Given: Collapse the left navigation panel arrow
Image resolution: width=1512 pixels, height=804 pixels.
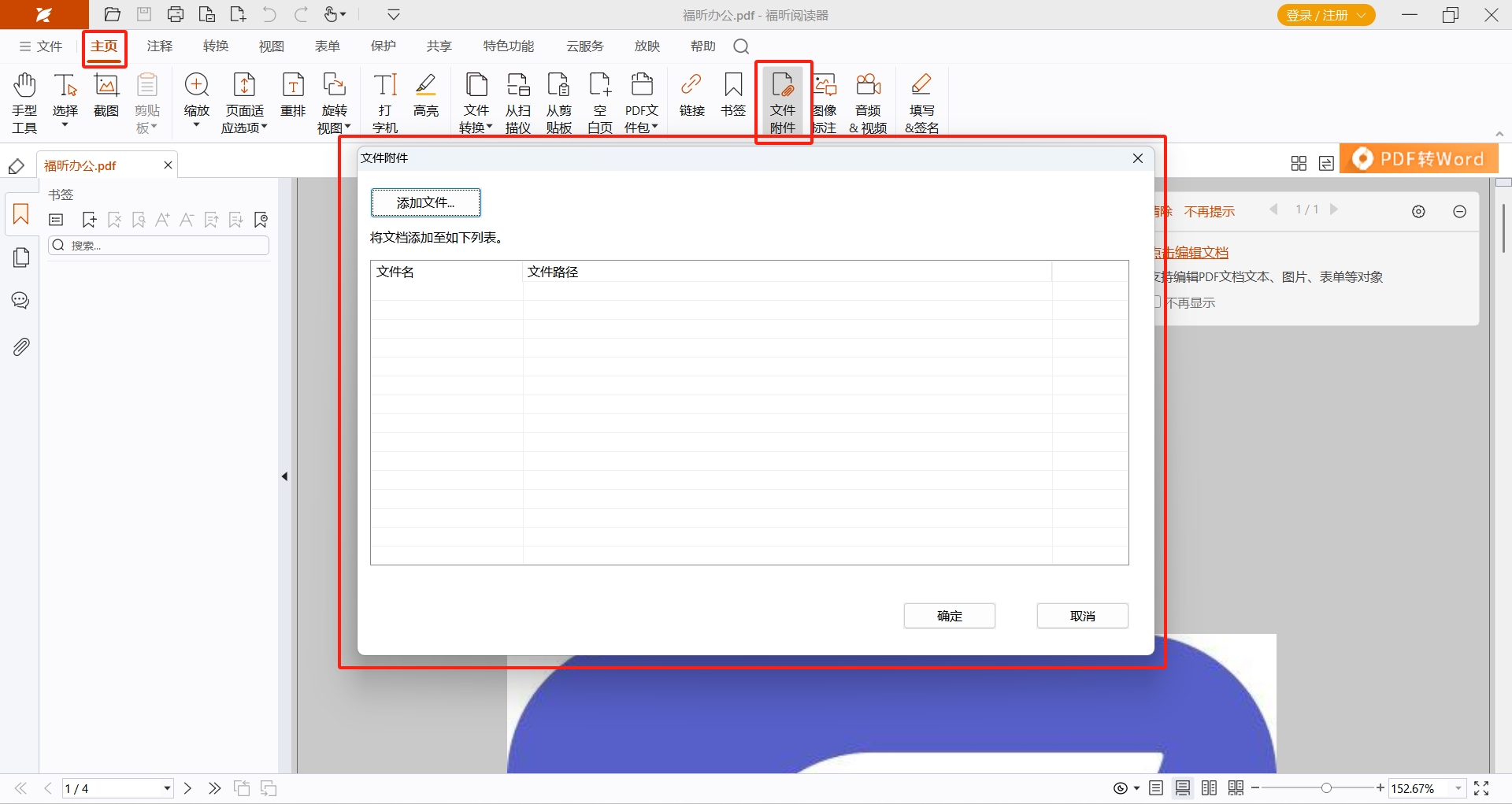Looking at the screenshot, I should pyautogui.click(x=284, y=476).
